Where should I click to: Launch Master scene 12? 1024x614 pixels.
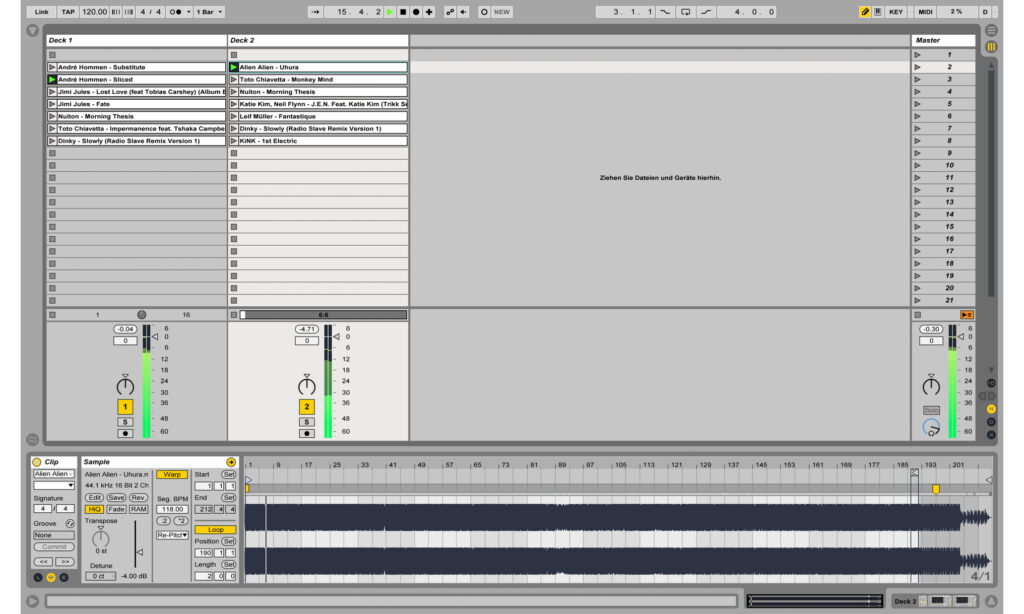[x=918, y=190]
